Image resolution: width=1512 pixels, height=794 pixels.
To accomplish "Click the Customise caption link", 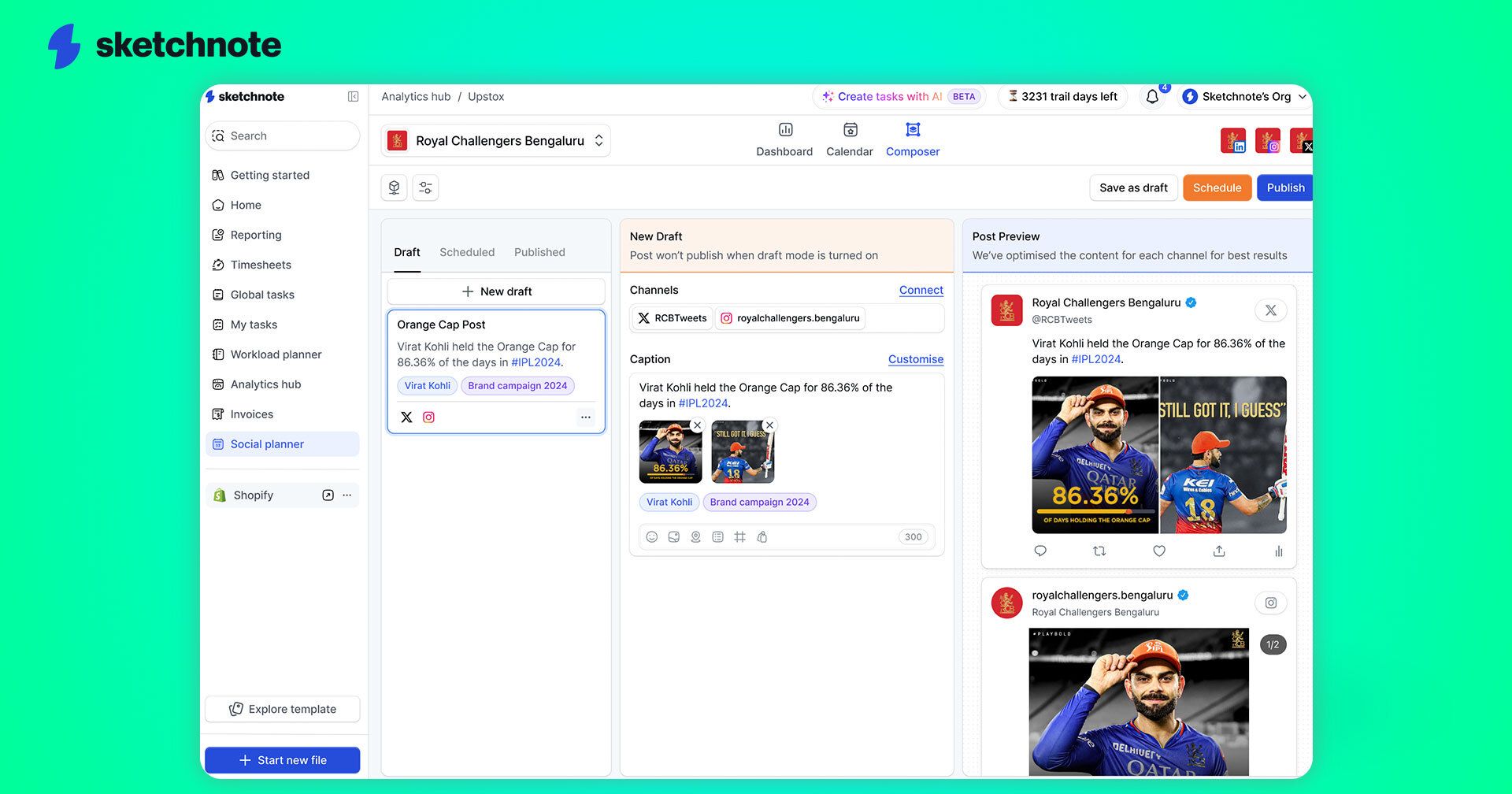I will (x=915, y=359).
